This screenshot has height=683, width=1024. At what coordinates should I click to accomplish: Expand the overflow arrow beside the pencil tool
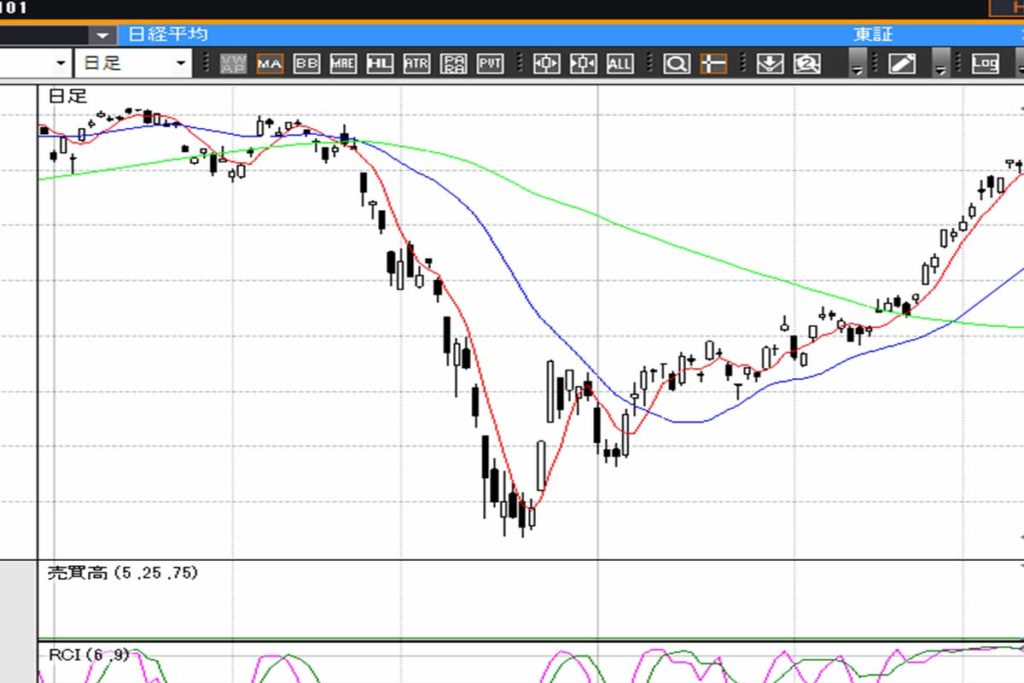click(941, 66)
